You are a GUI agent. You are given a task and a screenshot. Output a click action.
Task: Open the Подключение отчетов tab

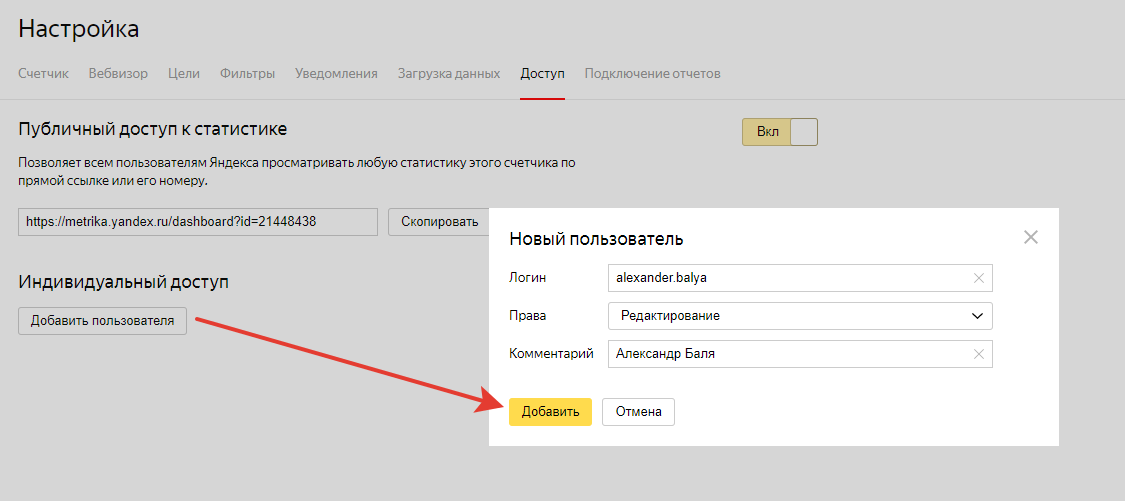[x=652, y=74]
